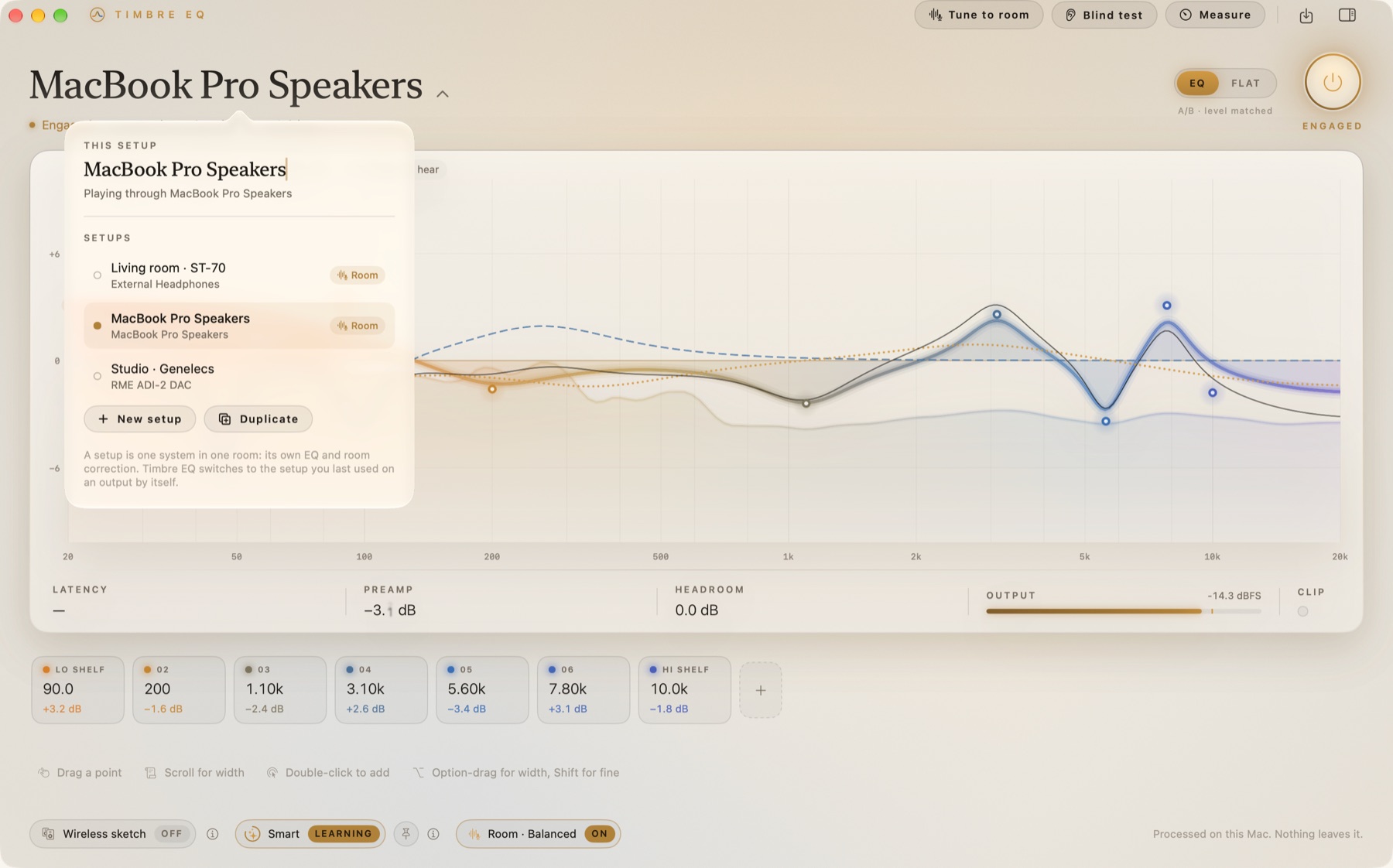The width and height of the screenshot is (1393, 868).
Task: Select the 1.10k gray EQ point on graph
Action: [x=806, y=403]
